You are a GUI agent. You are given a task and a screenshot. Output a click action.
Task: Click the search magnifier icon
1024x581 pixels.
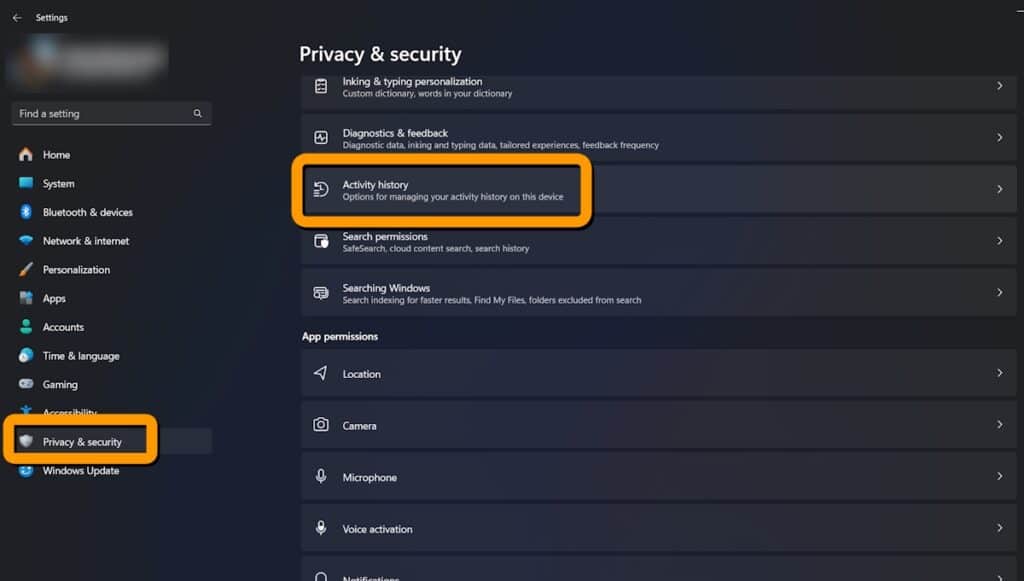[198, 114]
